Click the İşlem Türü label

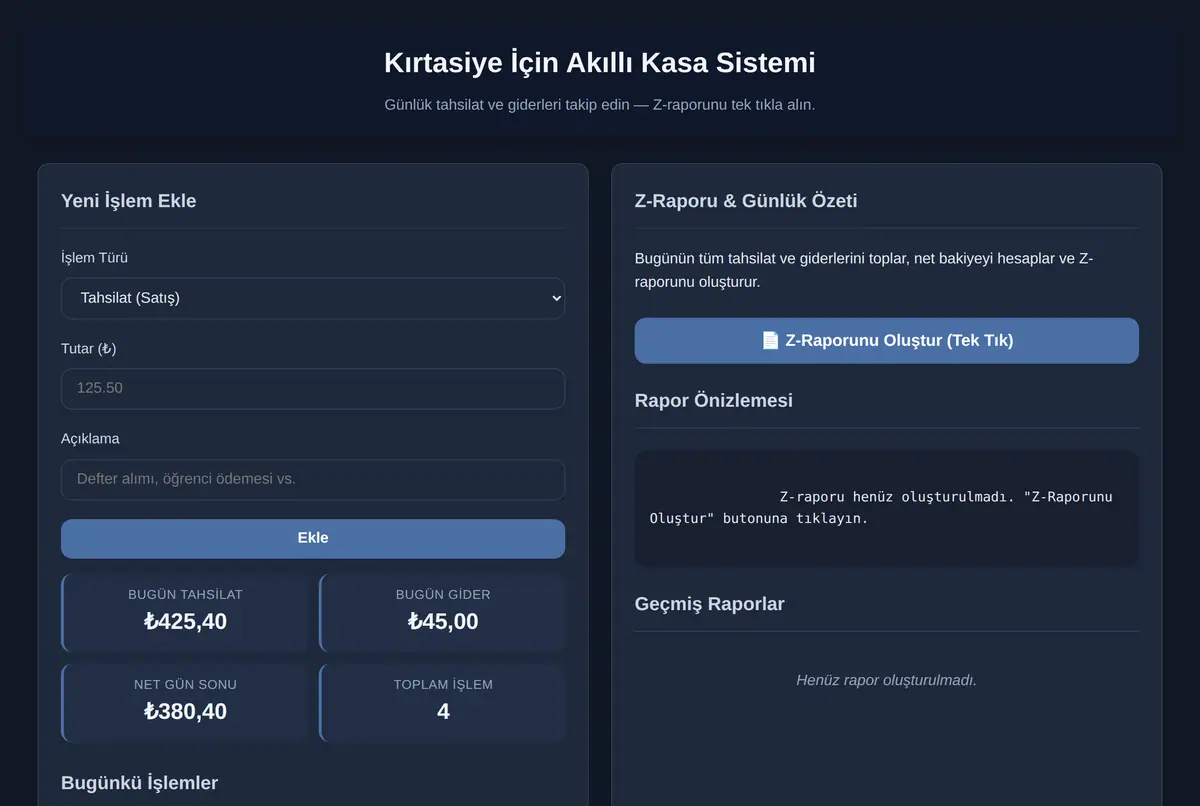tap(95, 258)
